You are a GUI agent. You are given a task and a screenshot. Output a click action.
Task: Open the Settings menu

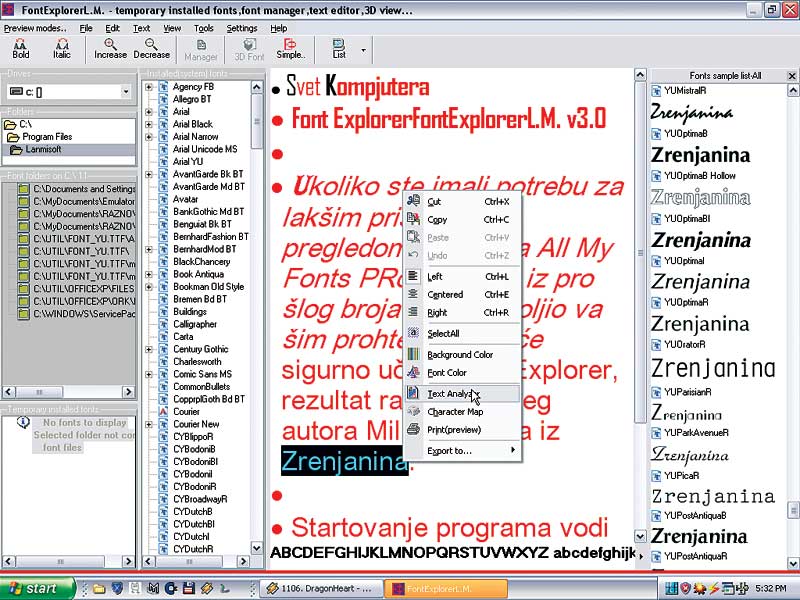[x=242, y=28]
